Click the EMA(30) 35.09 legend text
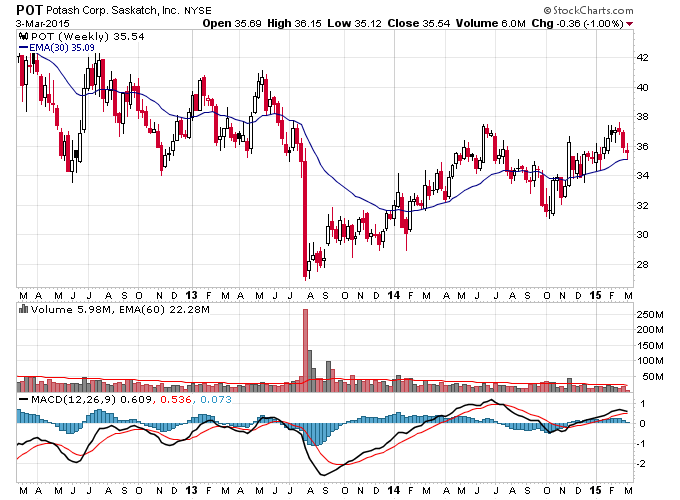 62,48
